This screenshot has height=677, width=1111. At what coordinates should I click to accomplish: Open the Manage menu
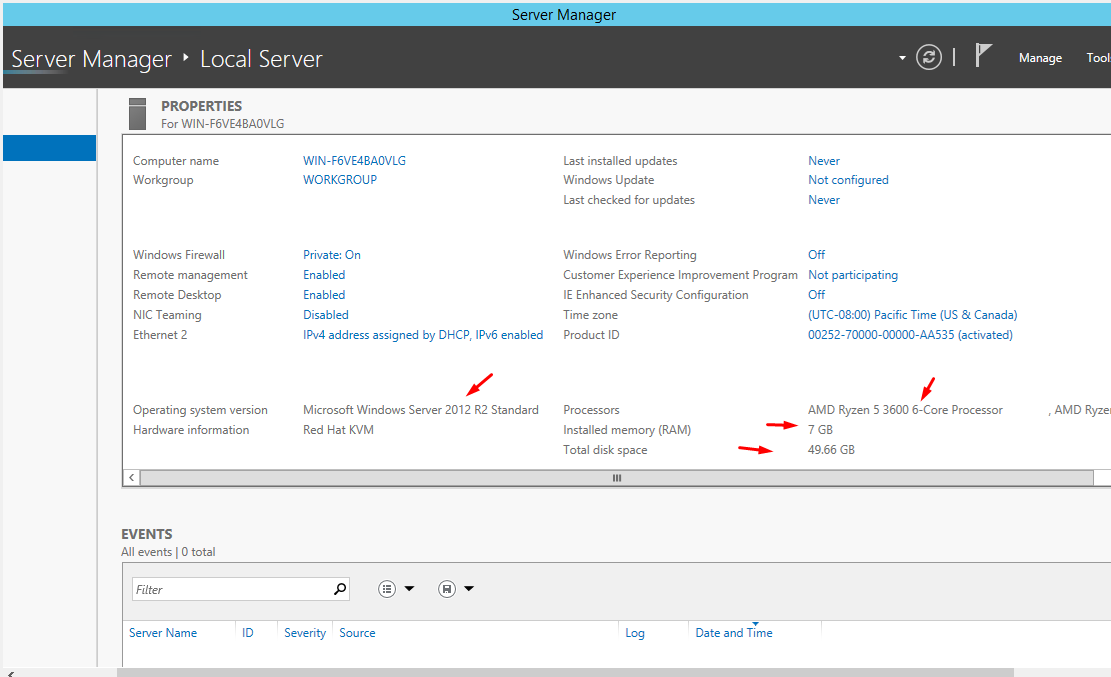[x=1040, y=57]
